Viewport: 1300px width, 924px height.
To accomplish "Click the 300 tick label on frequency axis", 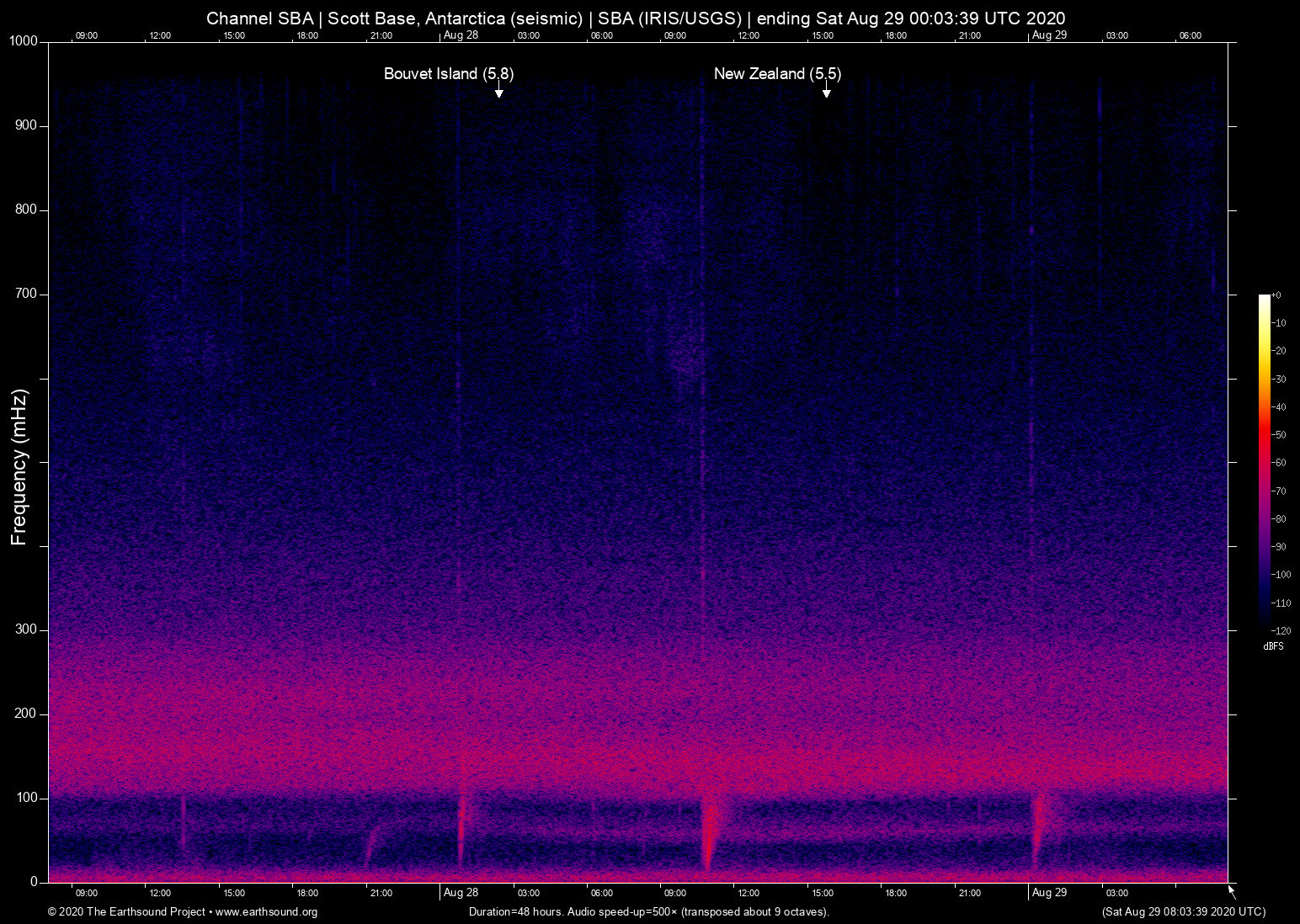I will [x=26, y=629].
